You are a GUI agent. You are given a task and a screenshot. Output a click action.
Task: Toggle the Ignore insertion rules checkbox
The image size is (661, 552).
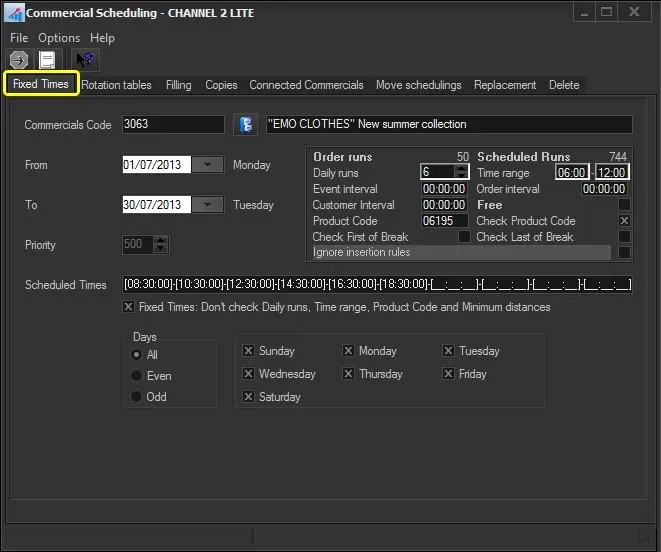pyautogui.click(x=624, y=253)
